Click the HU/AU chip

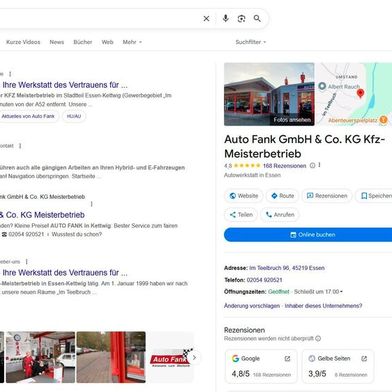[x=74, y=116]
